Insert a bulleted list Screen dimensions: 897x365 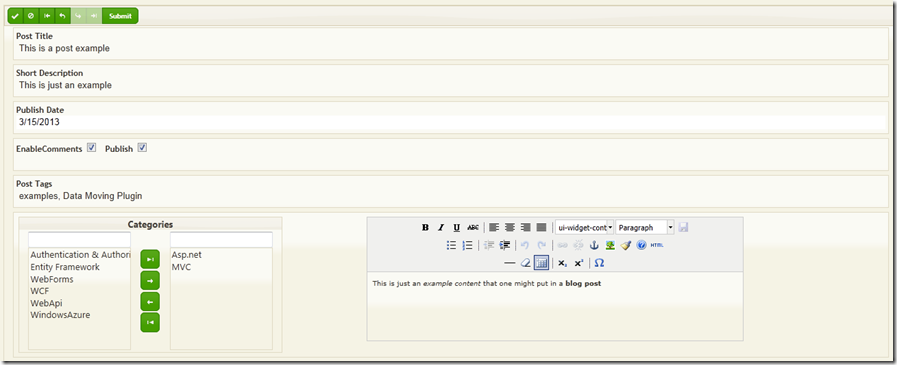click(451, 245)
